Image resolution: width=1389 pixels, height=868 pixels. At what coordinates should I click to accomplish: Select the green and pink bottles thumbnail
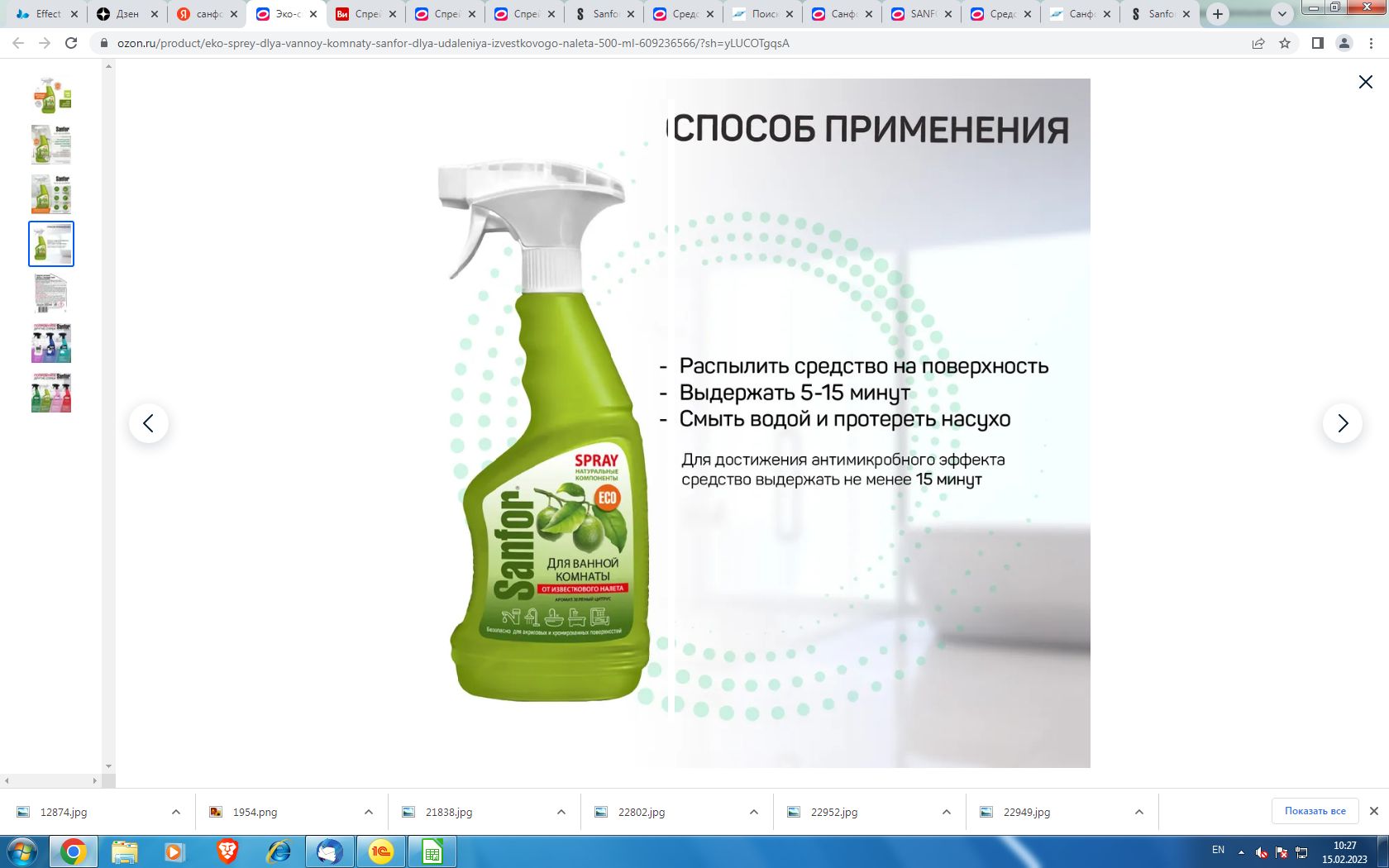[x=51, y=393]
